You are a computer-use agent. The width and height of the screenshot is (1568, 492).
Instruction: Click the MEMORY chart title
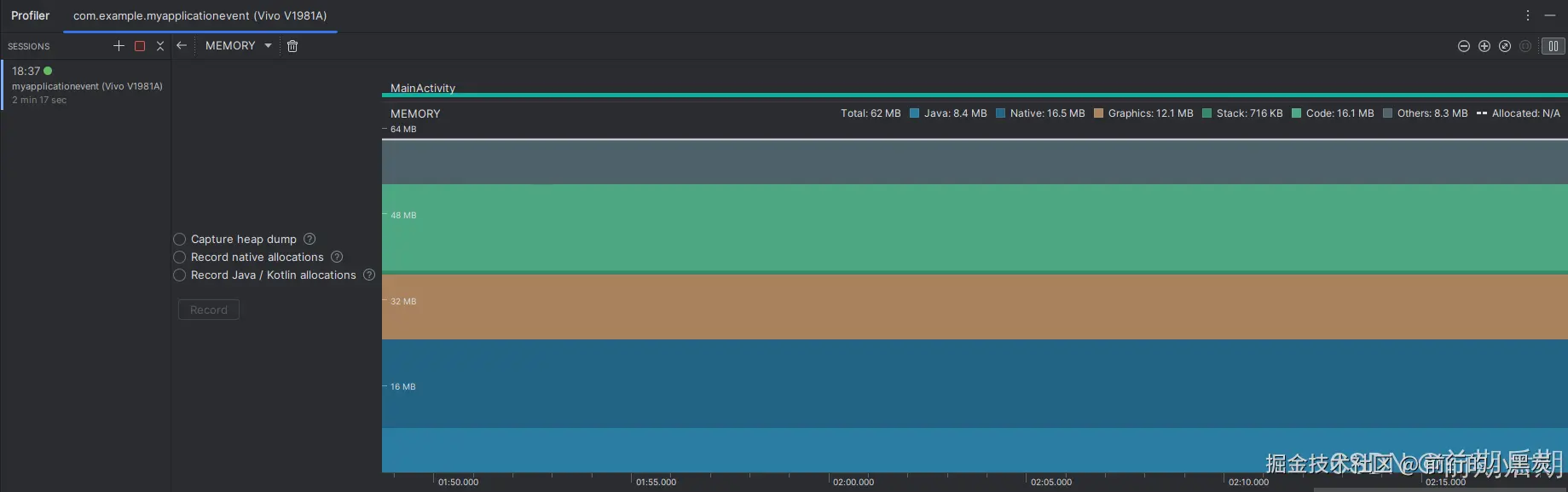tap(415, 113)
